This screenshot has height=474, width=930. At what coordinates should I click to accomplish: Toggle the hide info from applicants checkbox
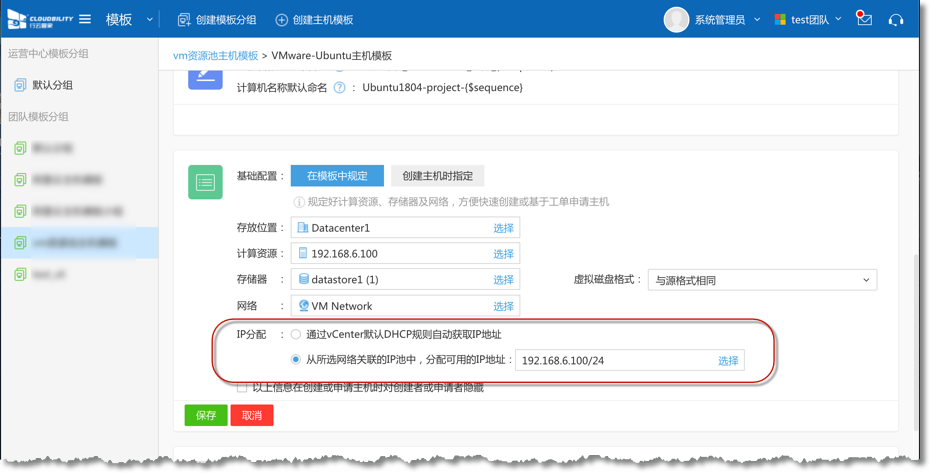pyautogui.click(x=242, y=388)
